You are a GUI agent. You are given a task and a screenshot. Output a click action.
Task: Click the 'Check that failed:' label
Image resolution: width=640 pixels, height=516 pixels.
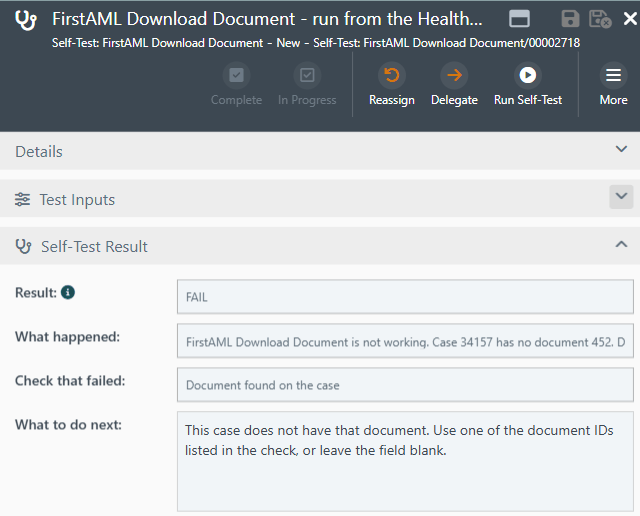[x=70, y=381]
